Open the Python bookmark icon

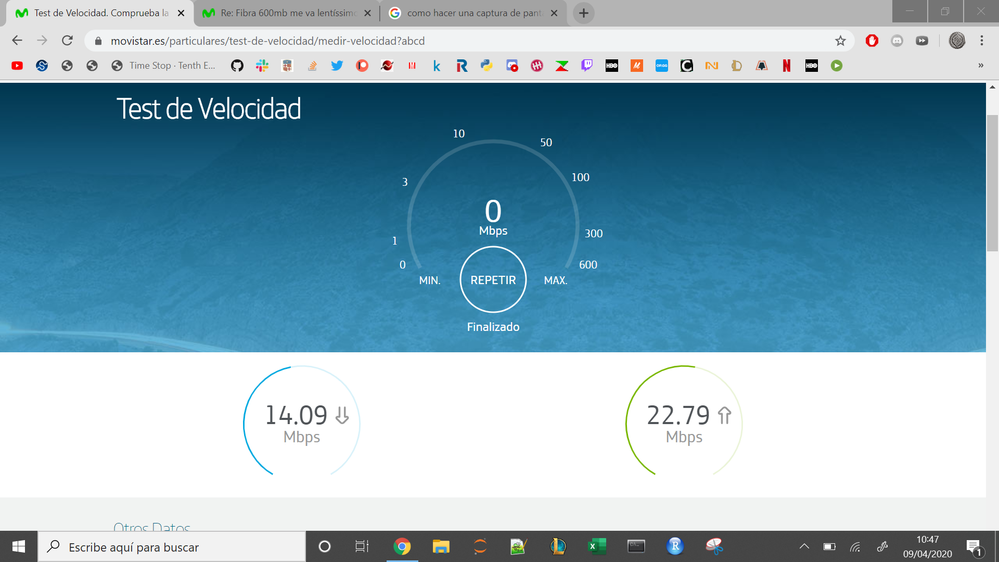[x=487, y=66]
